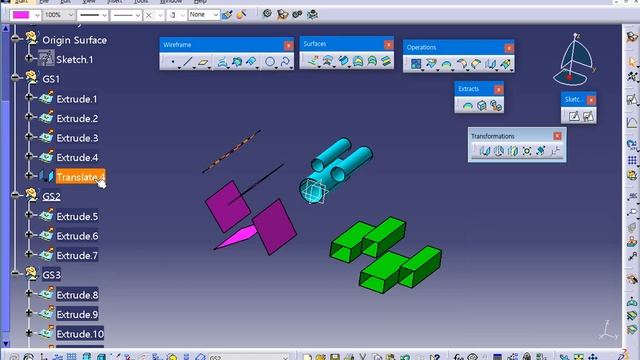
Task: Close the Extracts toolbar
Action: point(498,89)
